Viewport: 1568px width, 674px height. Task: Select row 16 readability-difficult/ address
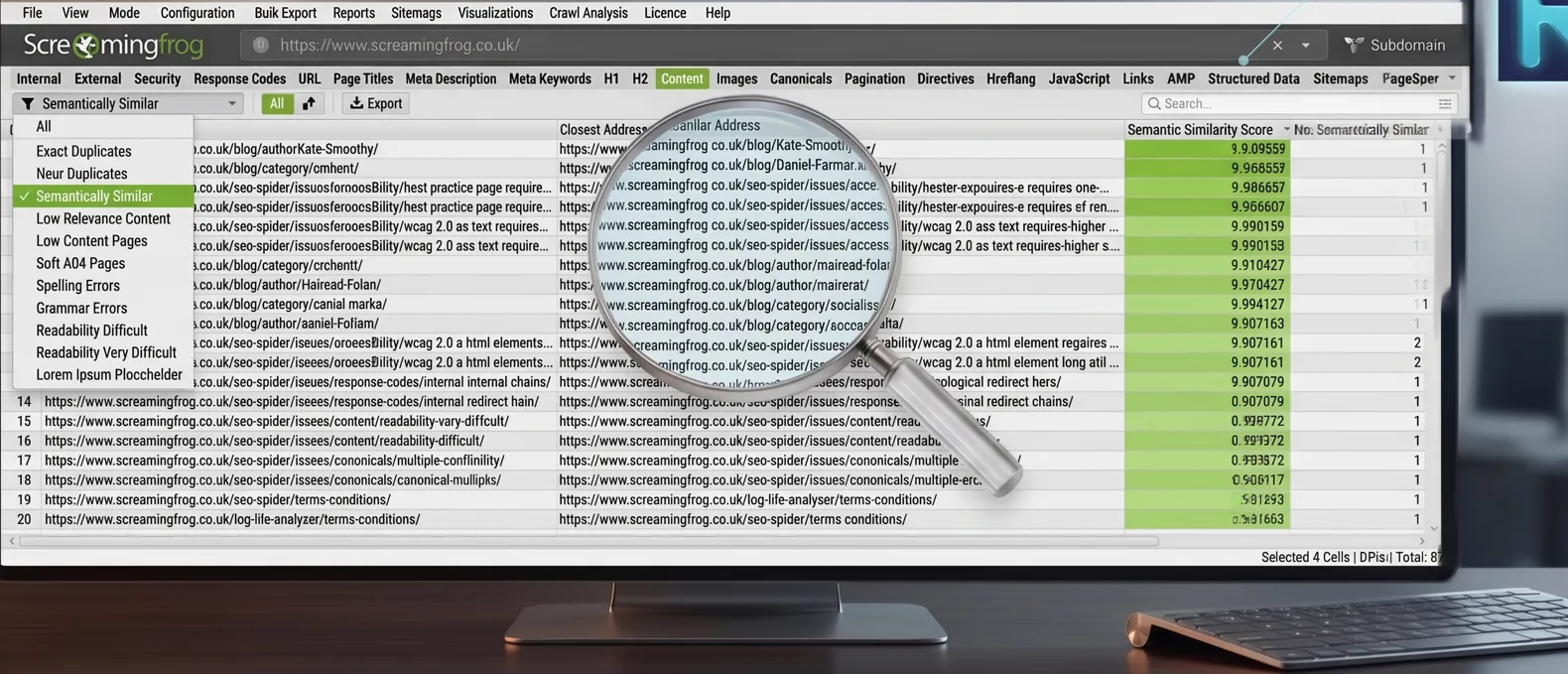coord(264,441)
